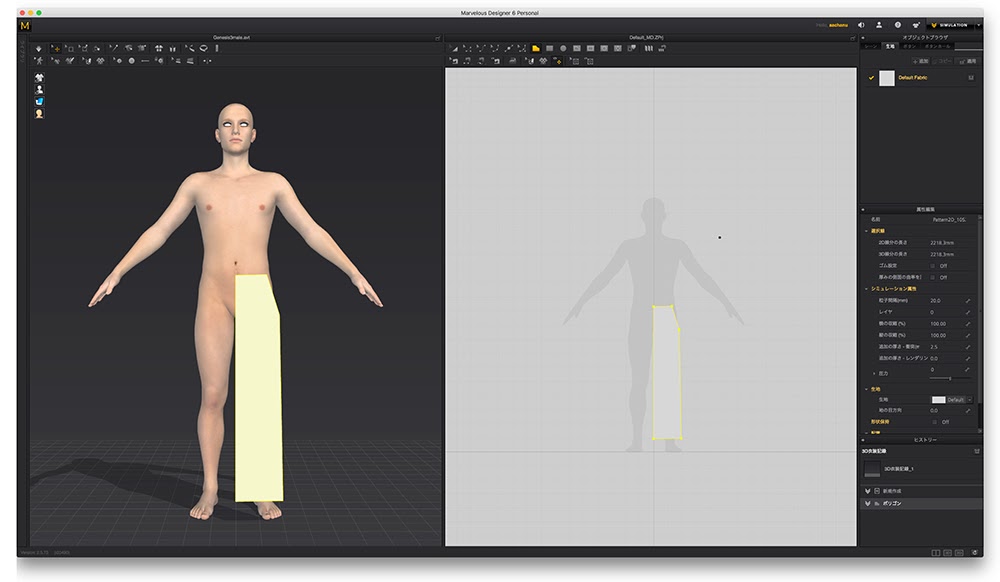Collapse the シミュレーション属性 section
This screenshot has height=582, width=1000.
click(867, 288)
